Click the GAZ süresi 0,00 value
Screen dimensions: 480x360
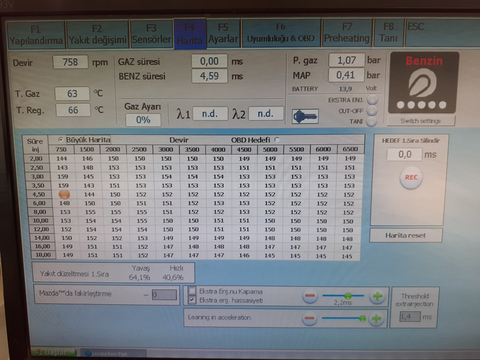click(209, 61)
